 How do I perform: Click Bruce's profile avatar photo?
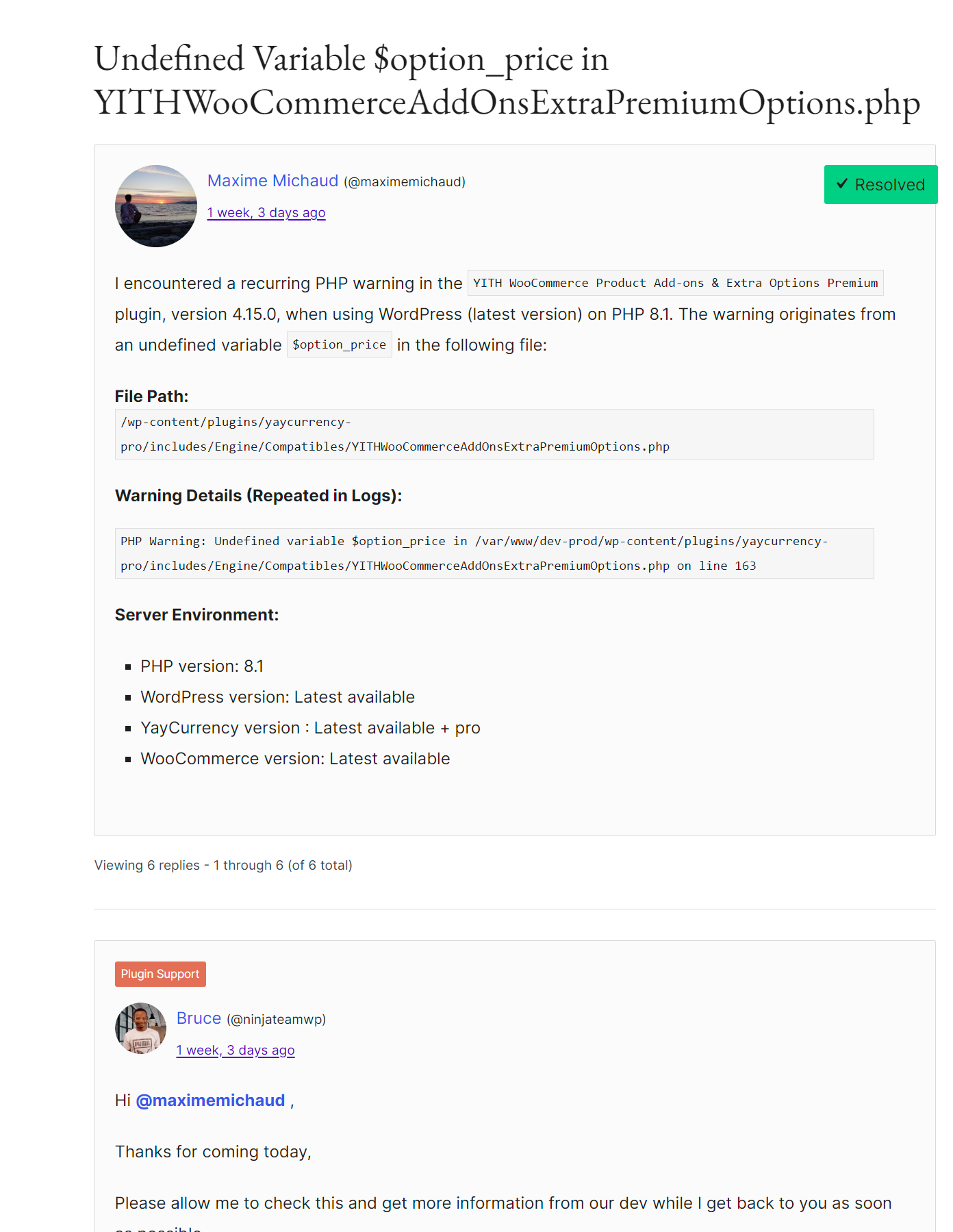point(140,1029)
